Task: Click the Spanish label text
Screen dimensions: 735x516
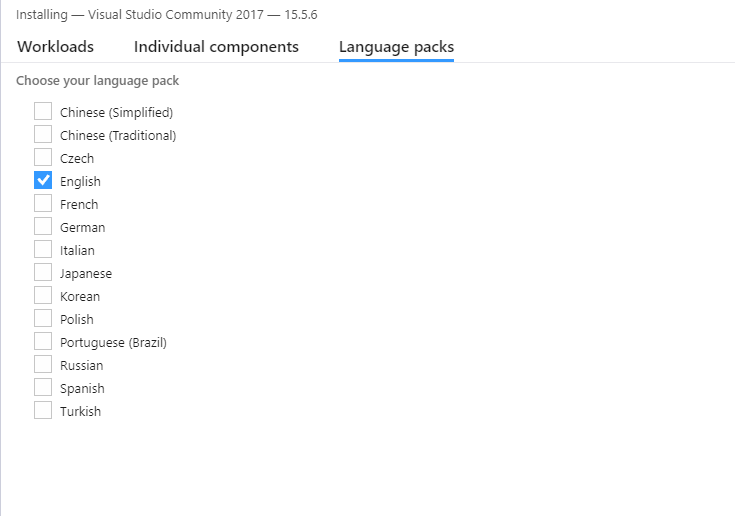Action: [82, 389]
